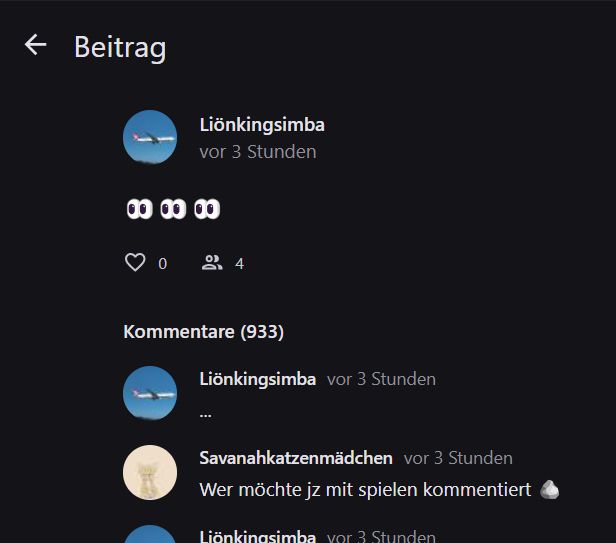Click the people icon showing 4 participants
Viewport: 616px width, 543px height.
click(212, 263)
